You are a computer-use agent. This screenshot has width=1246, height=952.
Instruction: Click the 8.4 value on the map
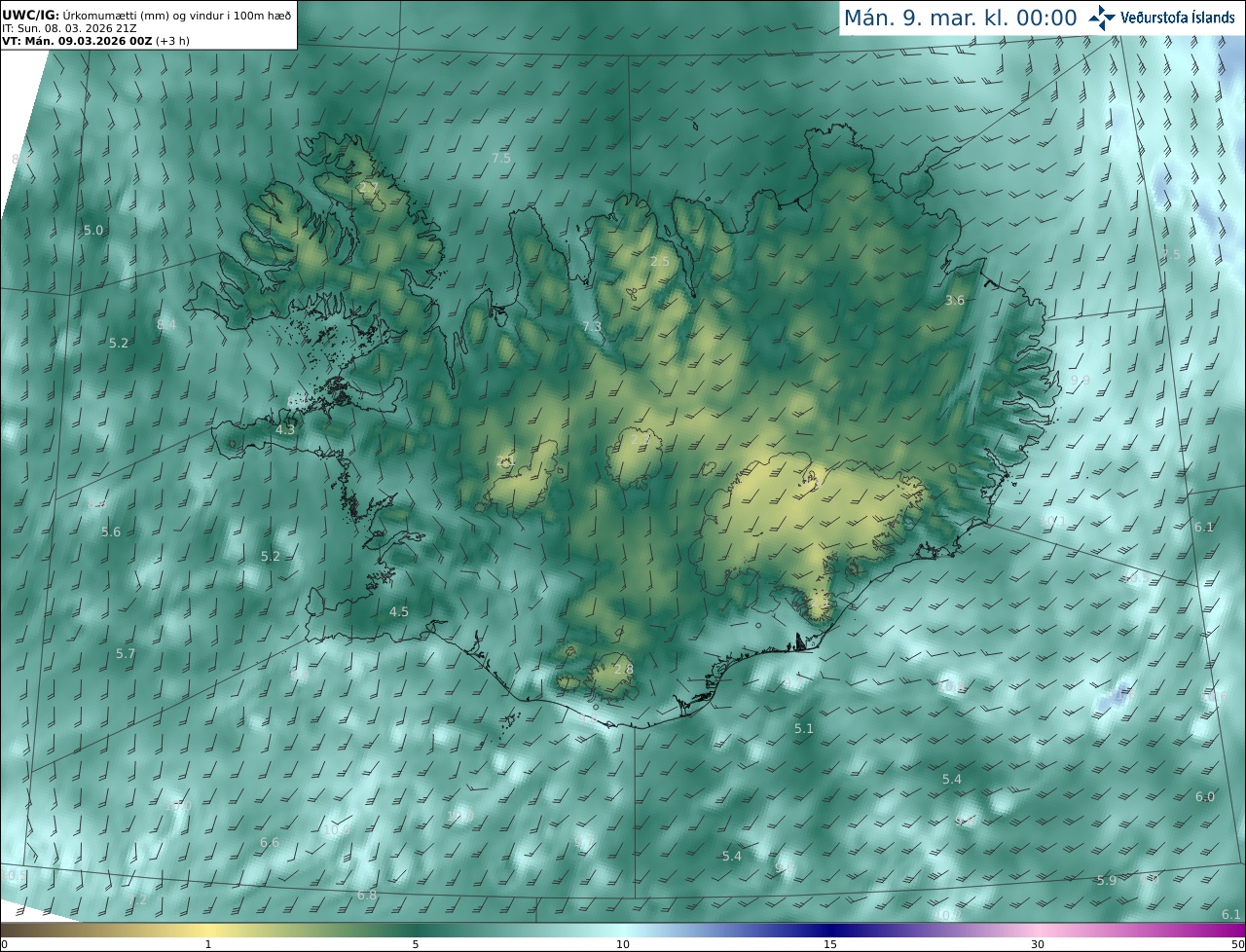coord(166,324)
